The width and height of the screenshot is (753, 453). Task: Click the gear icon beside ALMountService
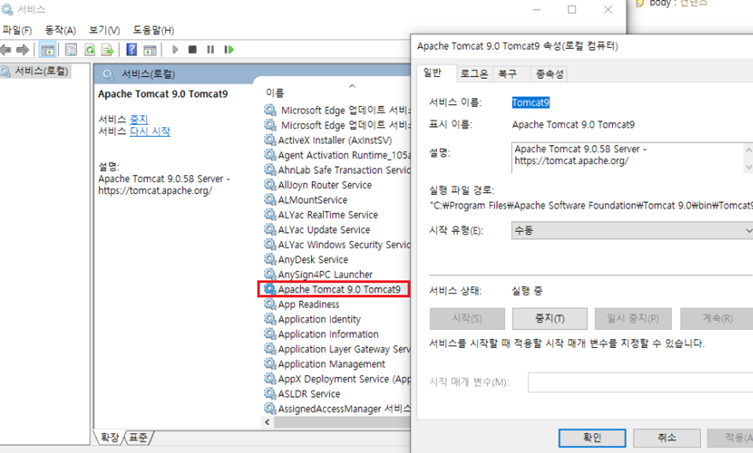point(270,199)
